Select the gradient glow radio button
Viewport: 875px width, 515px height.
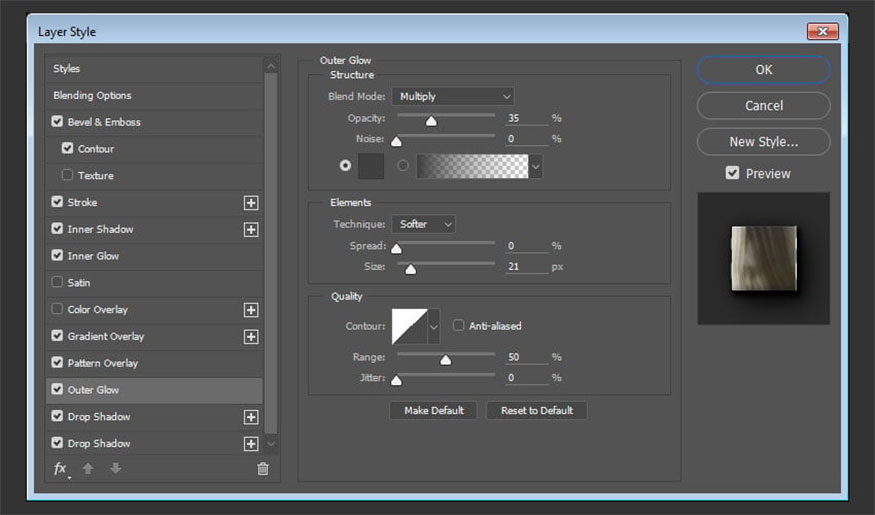pyautogui.click(x=403, y=165)
